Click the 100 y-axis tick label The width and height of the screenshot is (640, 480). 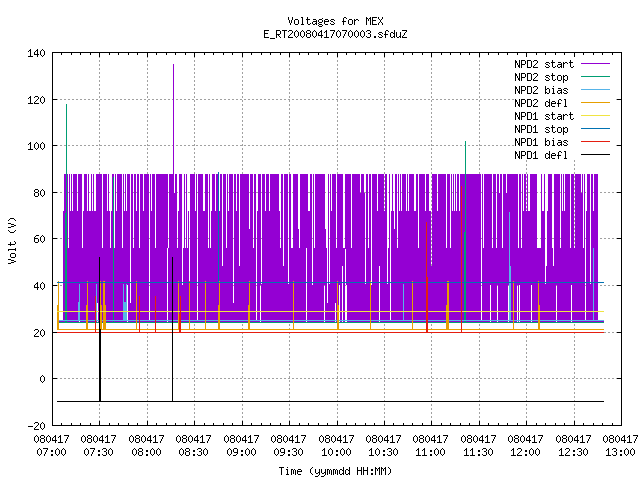coord(36,146)
